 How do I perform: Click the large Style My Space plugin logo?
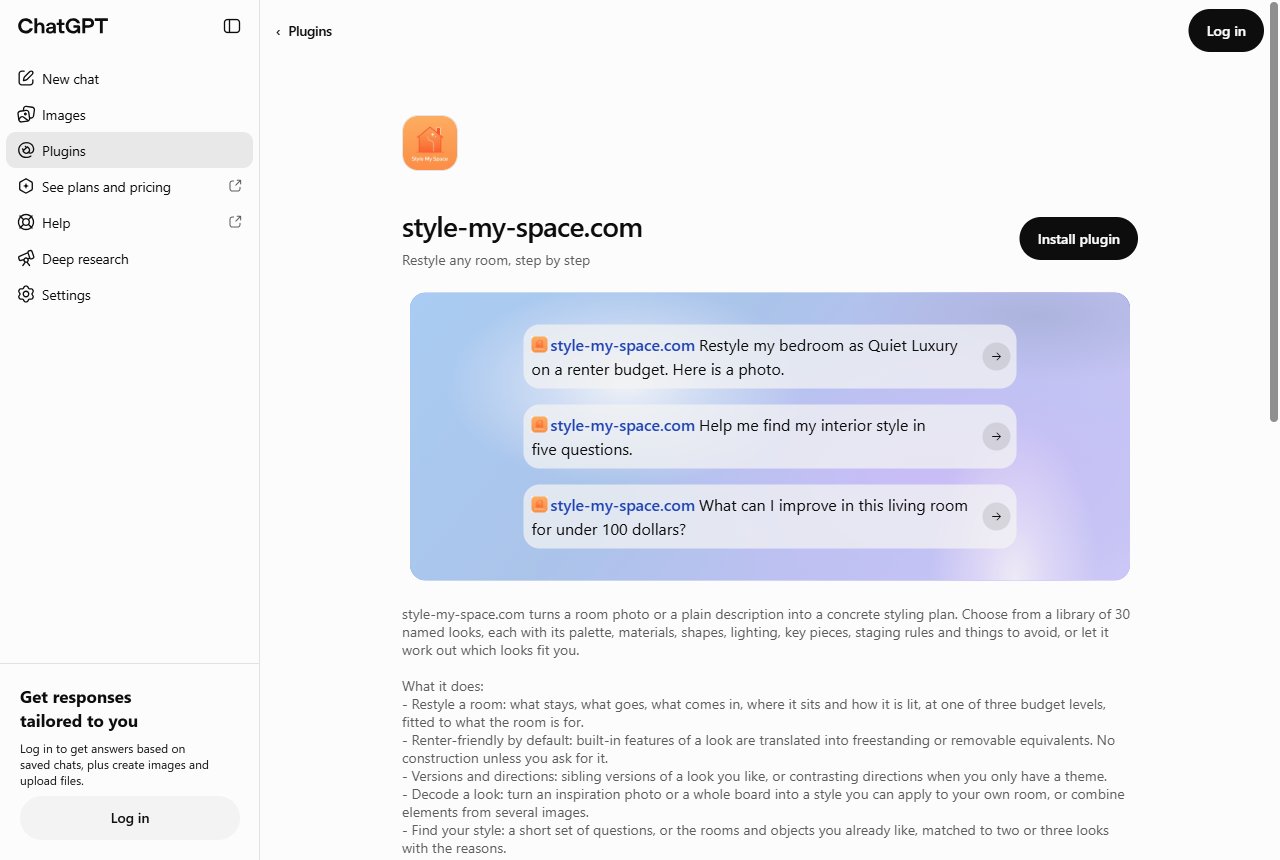430,143
